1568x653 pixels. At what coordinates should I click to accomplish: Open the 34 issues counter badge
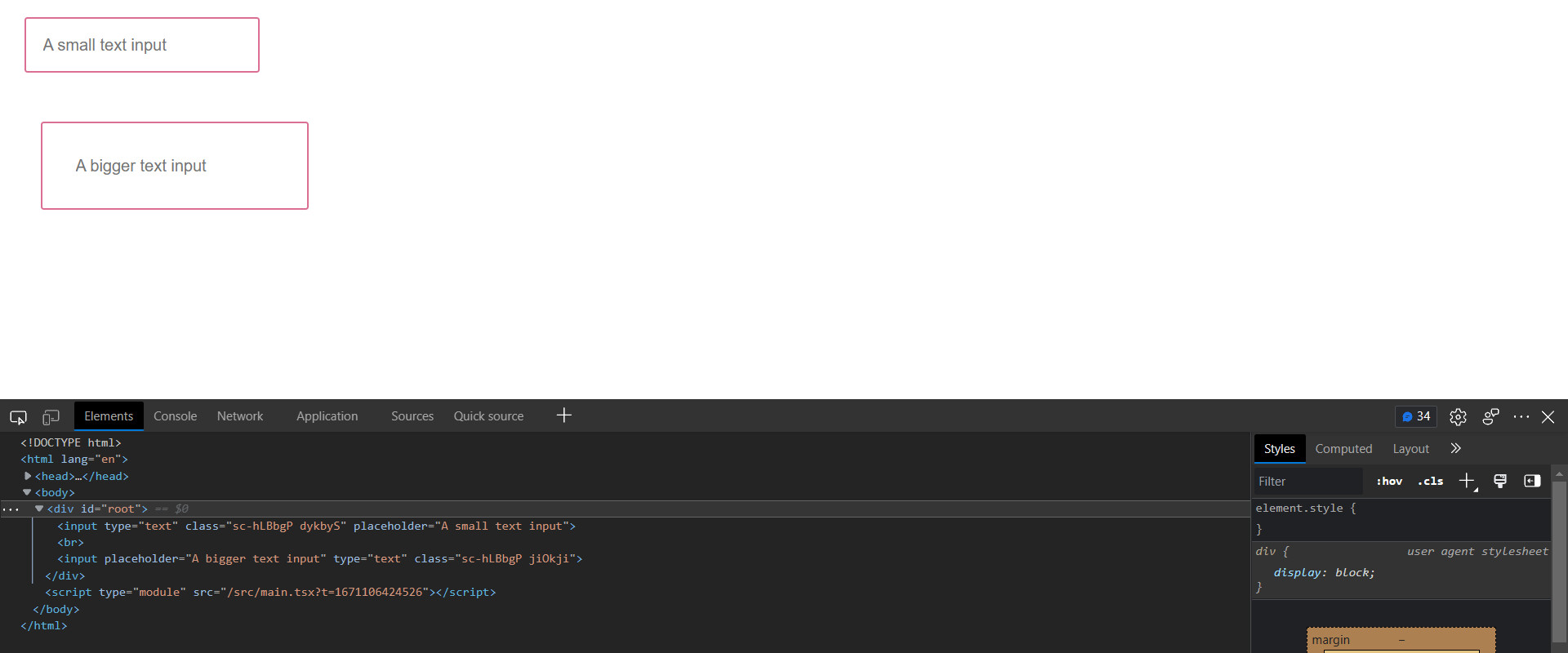coord(1416,416)
